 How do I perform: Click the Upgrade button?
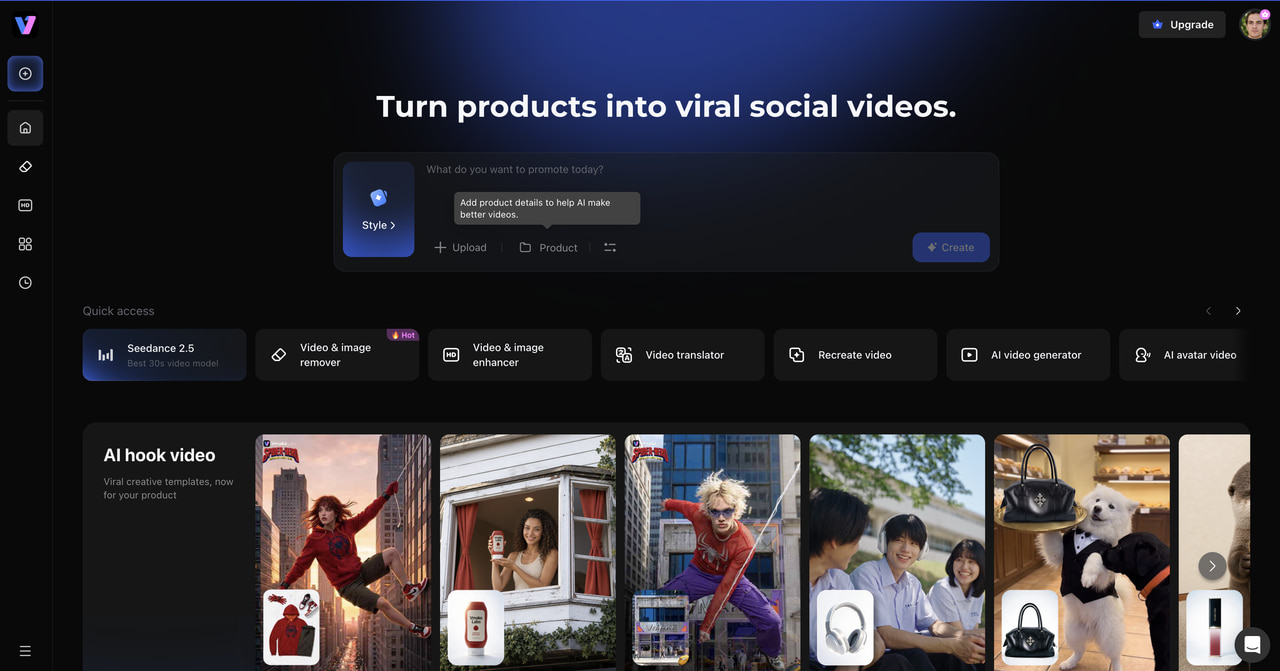click(x=1182, y=25)
